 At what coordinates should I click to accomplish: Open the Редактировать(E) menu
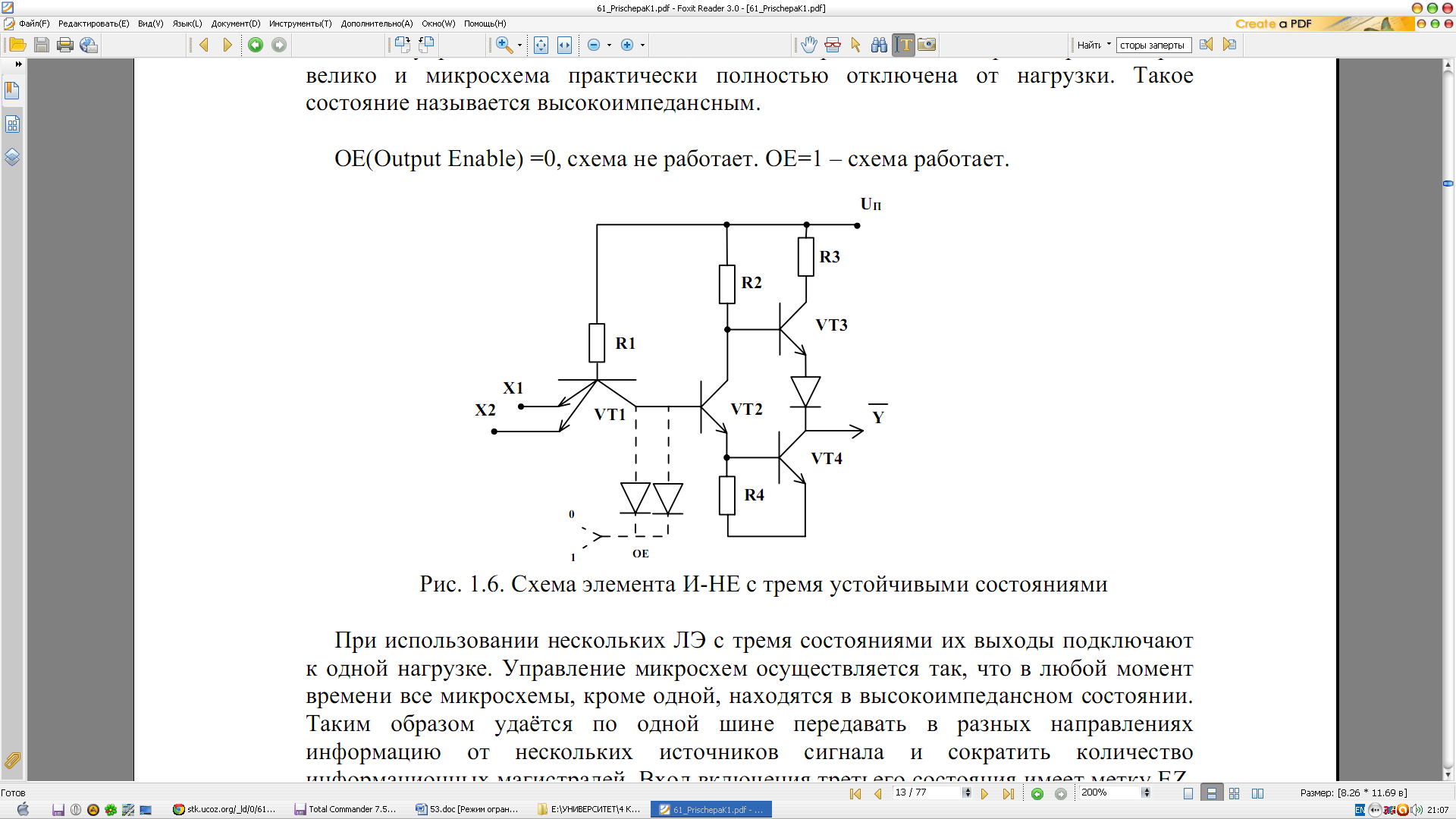pos(94,24)
